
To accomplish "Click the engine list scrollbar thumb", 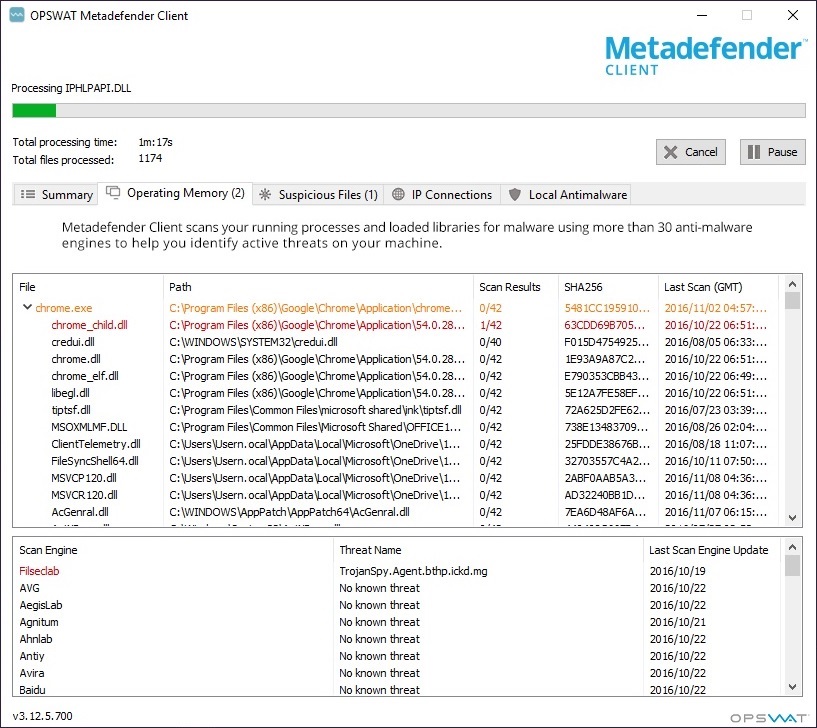I will tap(793, 566).
